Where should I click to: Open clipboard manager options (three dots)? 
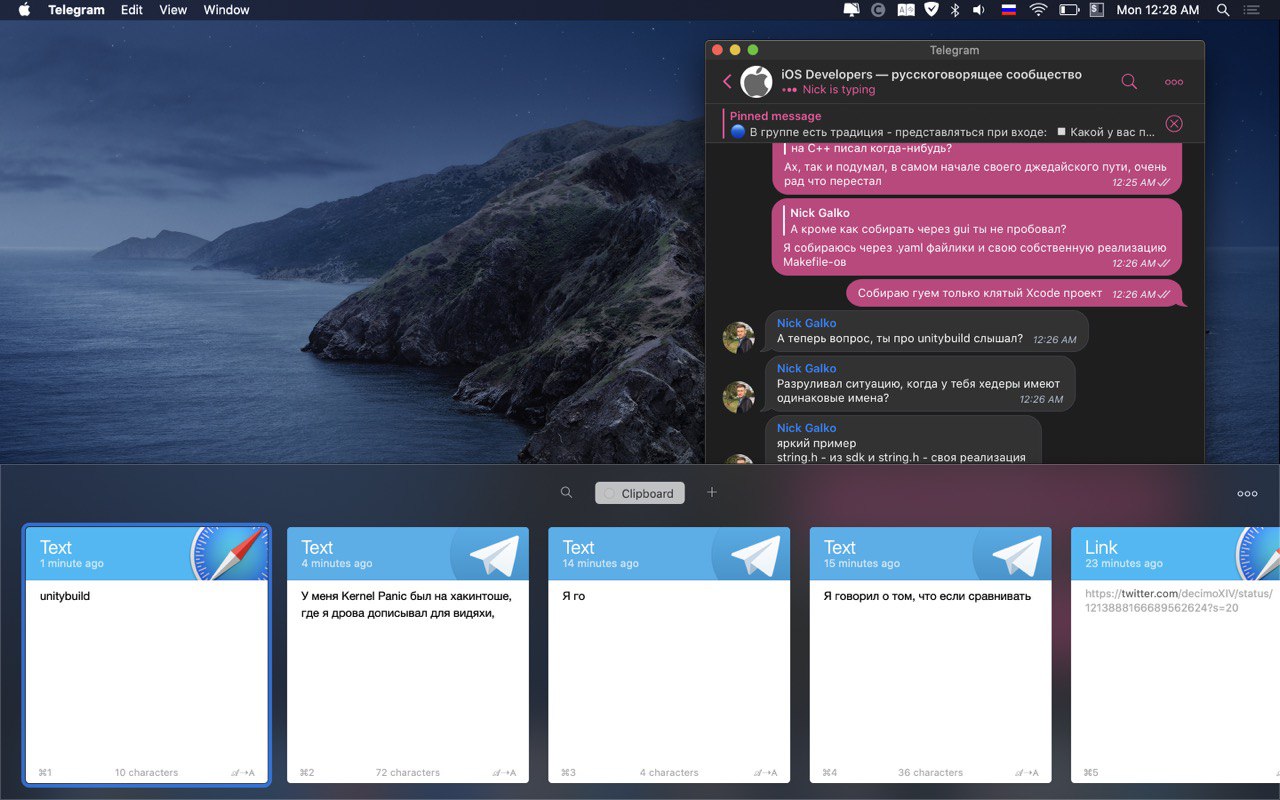[x=1247, y=493]
